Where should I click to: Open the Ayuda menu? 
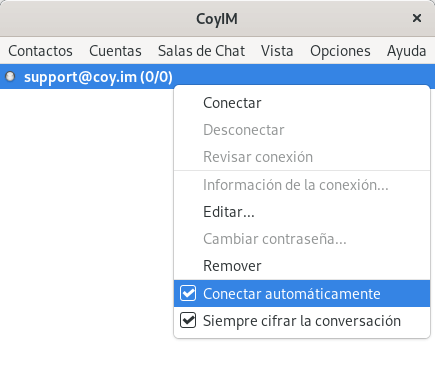(406, 51)
